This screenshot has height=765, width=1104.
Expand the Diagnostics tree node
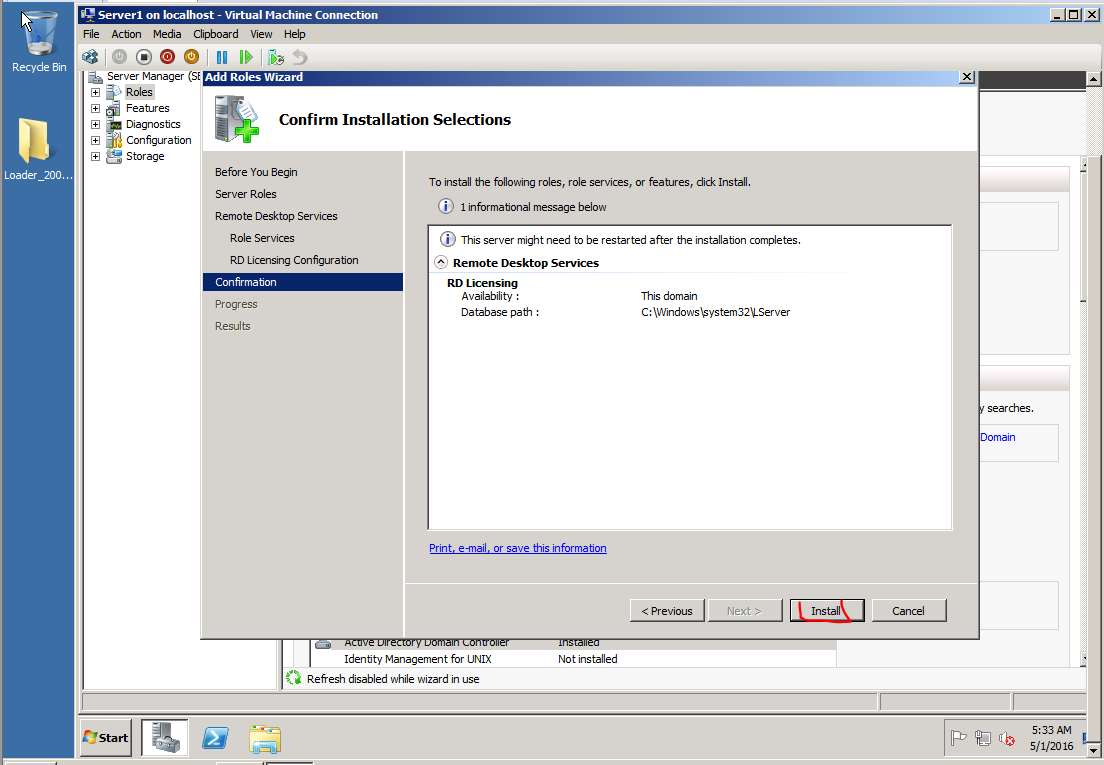pyautogui.click(x=95, y=125)
